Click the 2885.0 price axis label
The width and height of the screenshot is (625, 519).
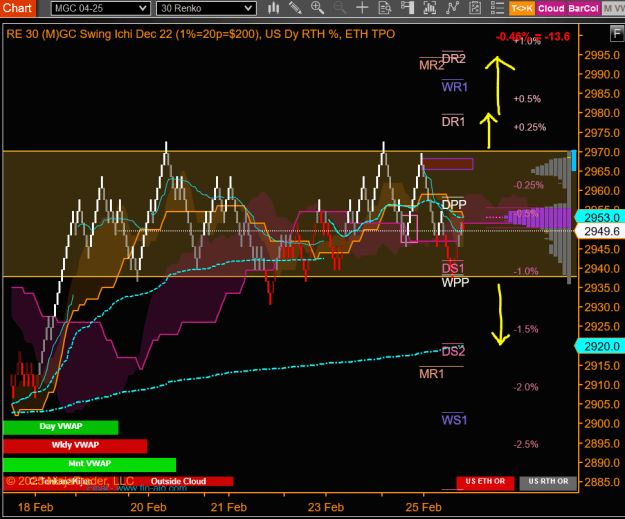[602, 482]
